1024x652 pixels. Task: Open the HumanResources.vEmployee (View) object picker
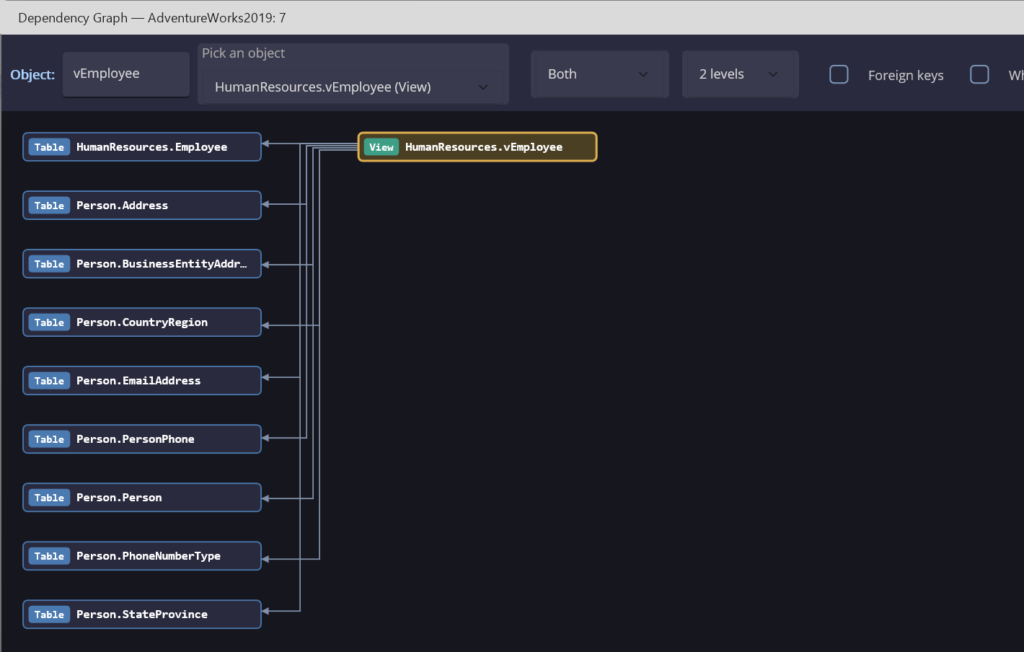point(353,87)
